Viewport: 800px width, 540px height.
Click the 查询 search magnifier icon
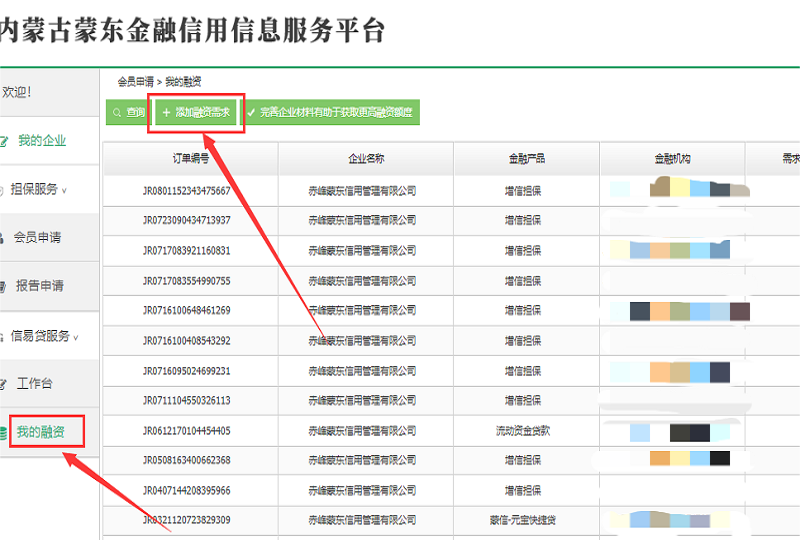pyautogui.click(x=117, y=113)
